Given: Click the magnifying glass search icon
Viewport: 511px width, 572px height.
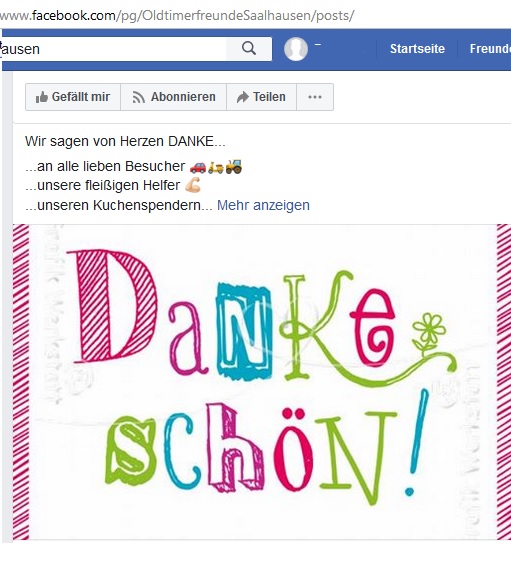Looking at the screenshot, I should coord(249,49).
